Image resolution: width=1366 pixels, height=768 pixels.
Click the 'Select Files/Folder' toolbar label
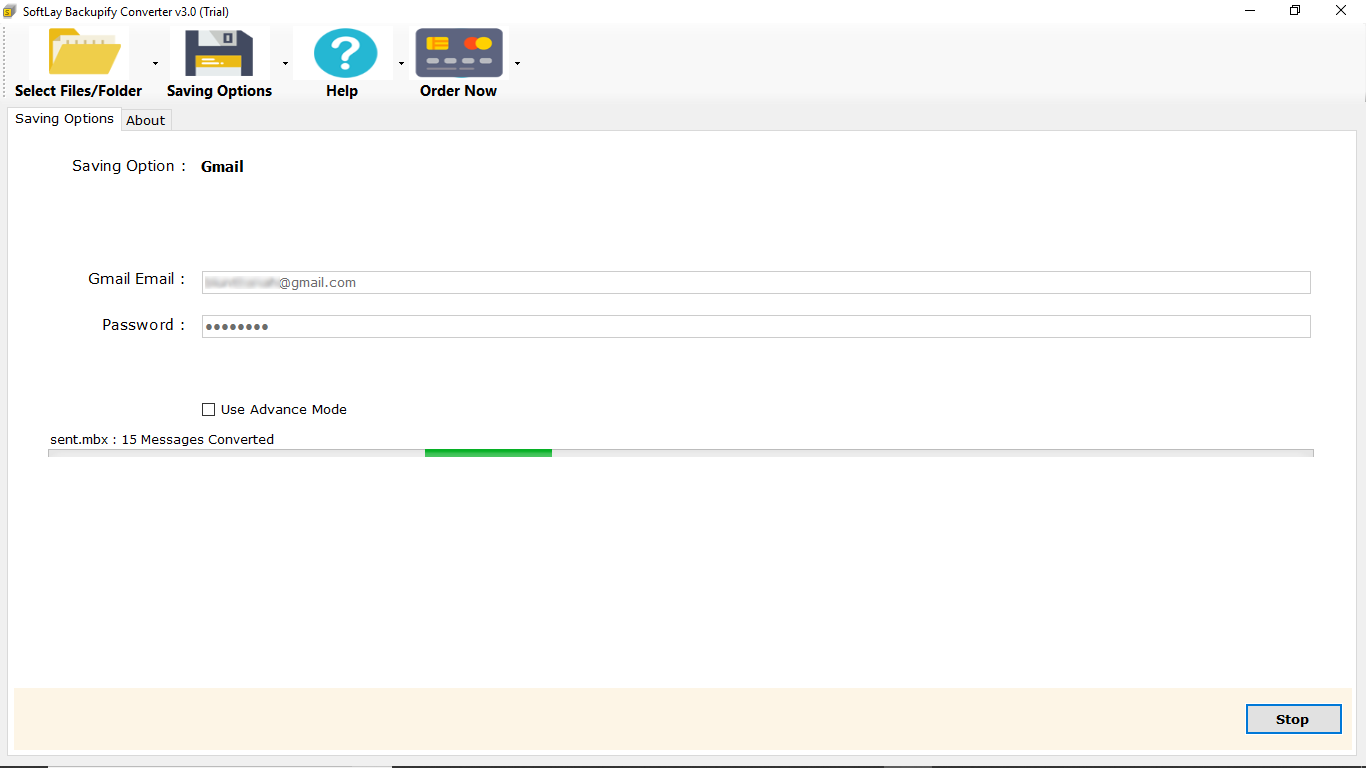(79, 91)
